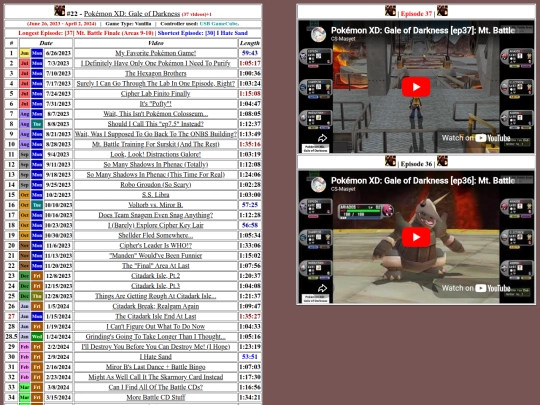This screenshot has height=405, width=540.
Task: Click the Wed badge in row 28.5
Action: pyautogui.click(x=37, y=336)
